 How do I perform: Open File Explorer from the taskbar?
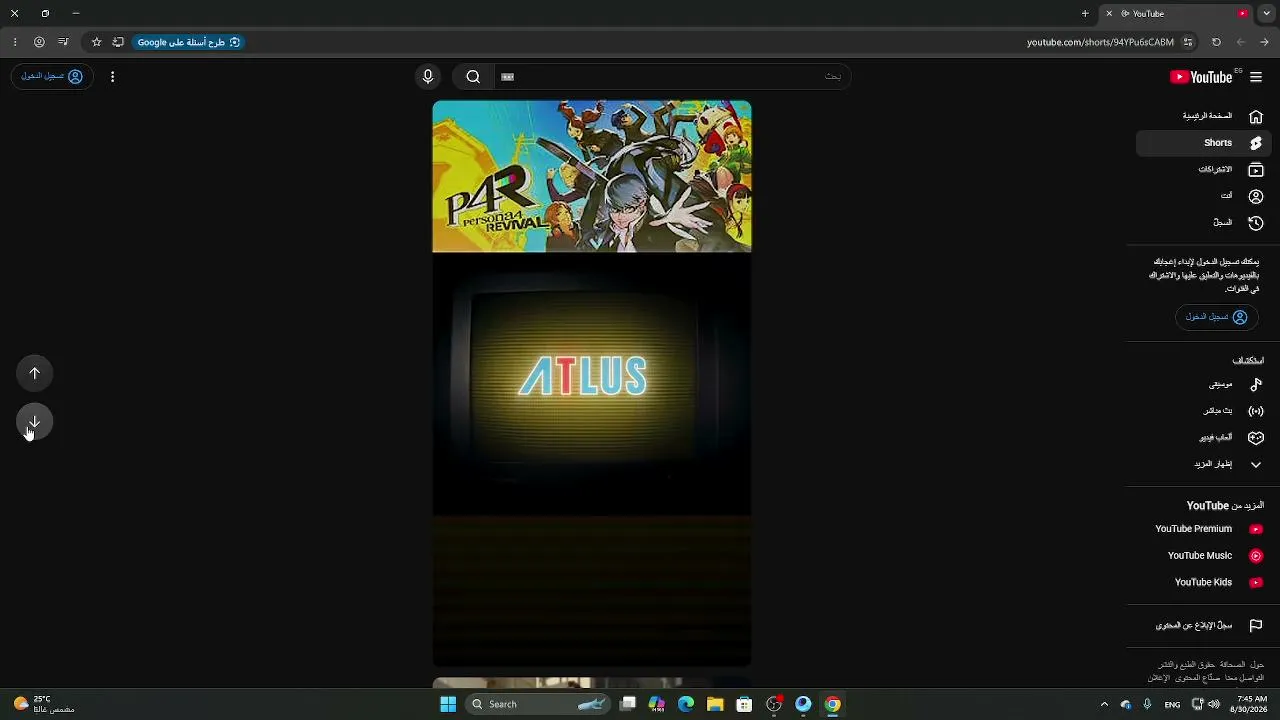pos(715,704)
